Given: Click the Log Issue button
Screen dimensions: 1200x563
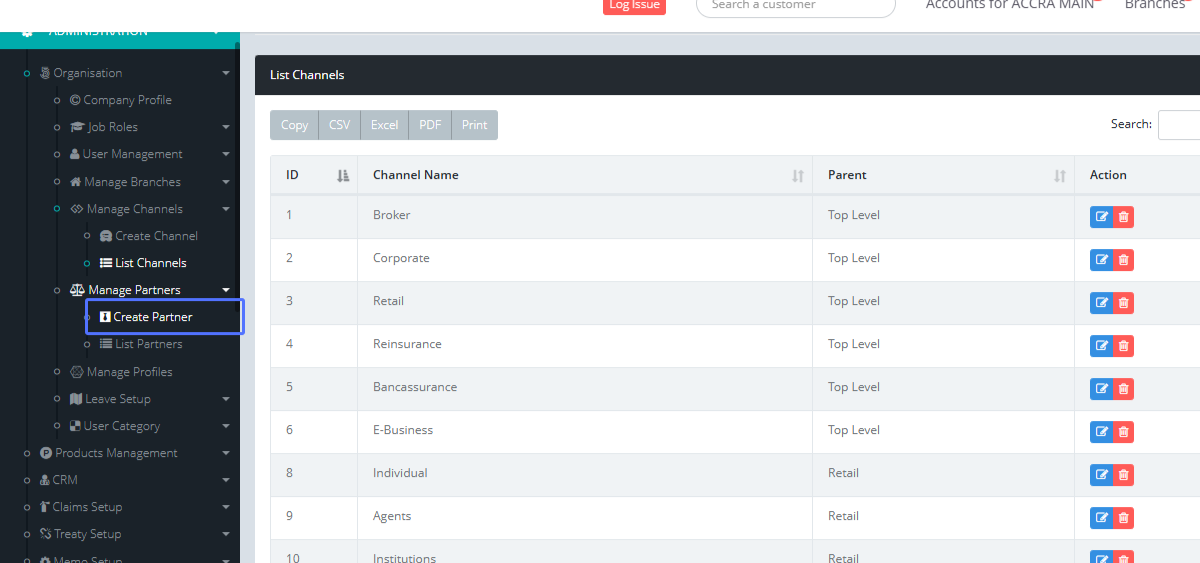Looking at the screenshot, I should [x=634, y=5].
